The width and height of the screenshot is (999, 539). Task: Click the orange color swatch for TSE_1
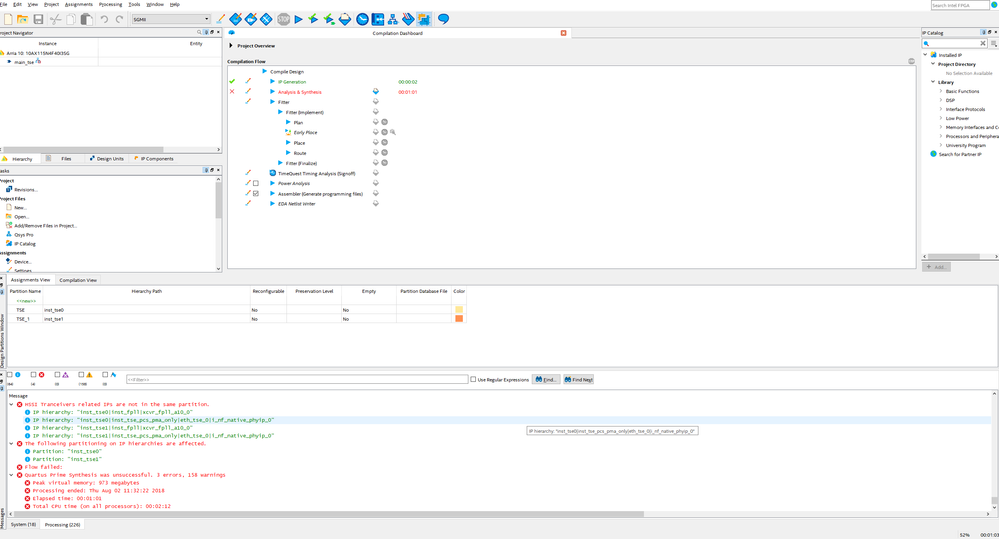[x=459, y=319]
